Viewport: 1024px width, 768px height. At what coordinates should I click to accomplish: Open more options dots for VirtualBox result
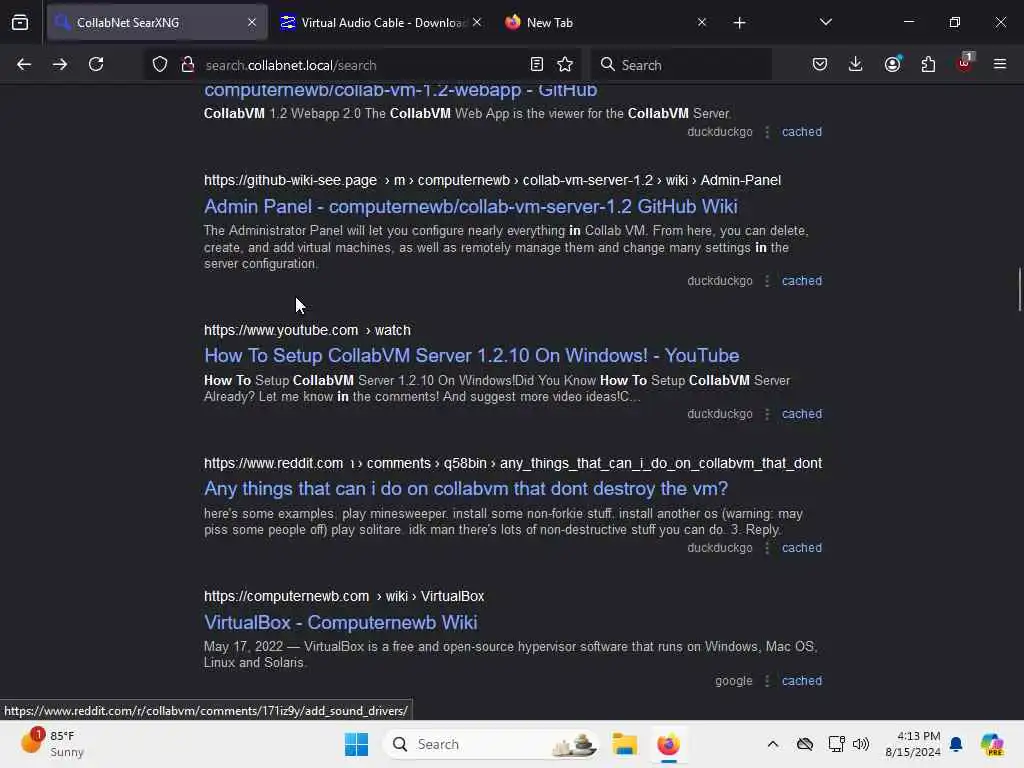point(767,680)
